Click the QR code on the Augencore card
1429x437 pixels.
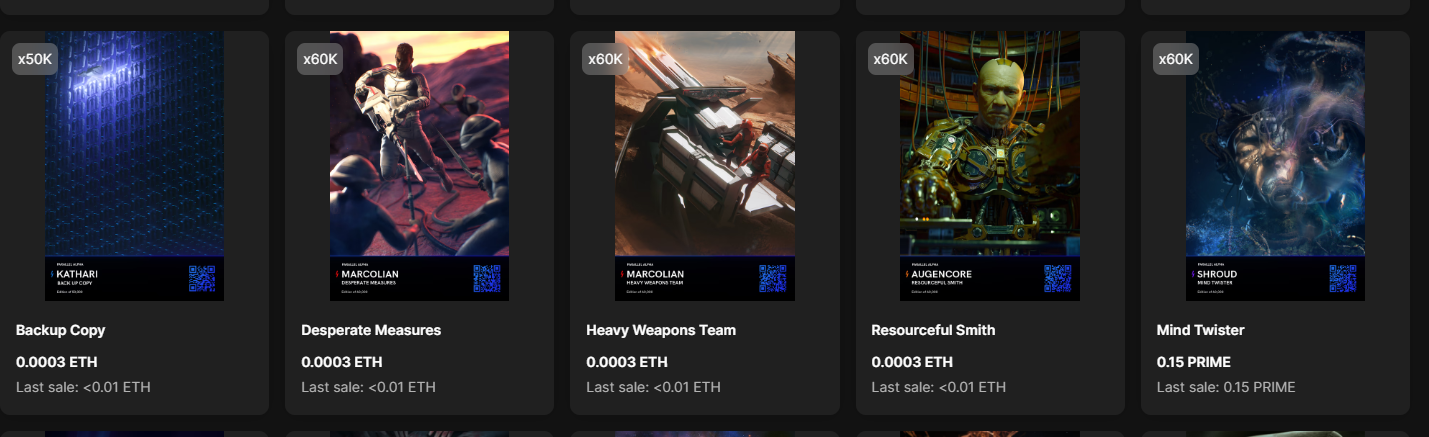click(x=1057, y=278)
